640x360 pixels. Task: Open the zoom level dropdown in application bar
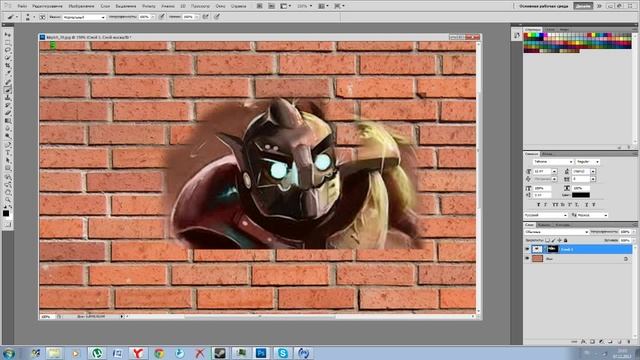click(304, 6)
